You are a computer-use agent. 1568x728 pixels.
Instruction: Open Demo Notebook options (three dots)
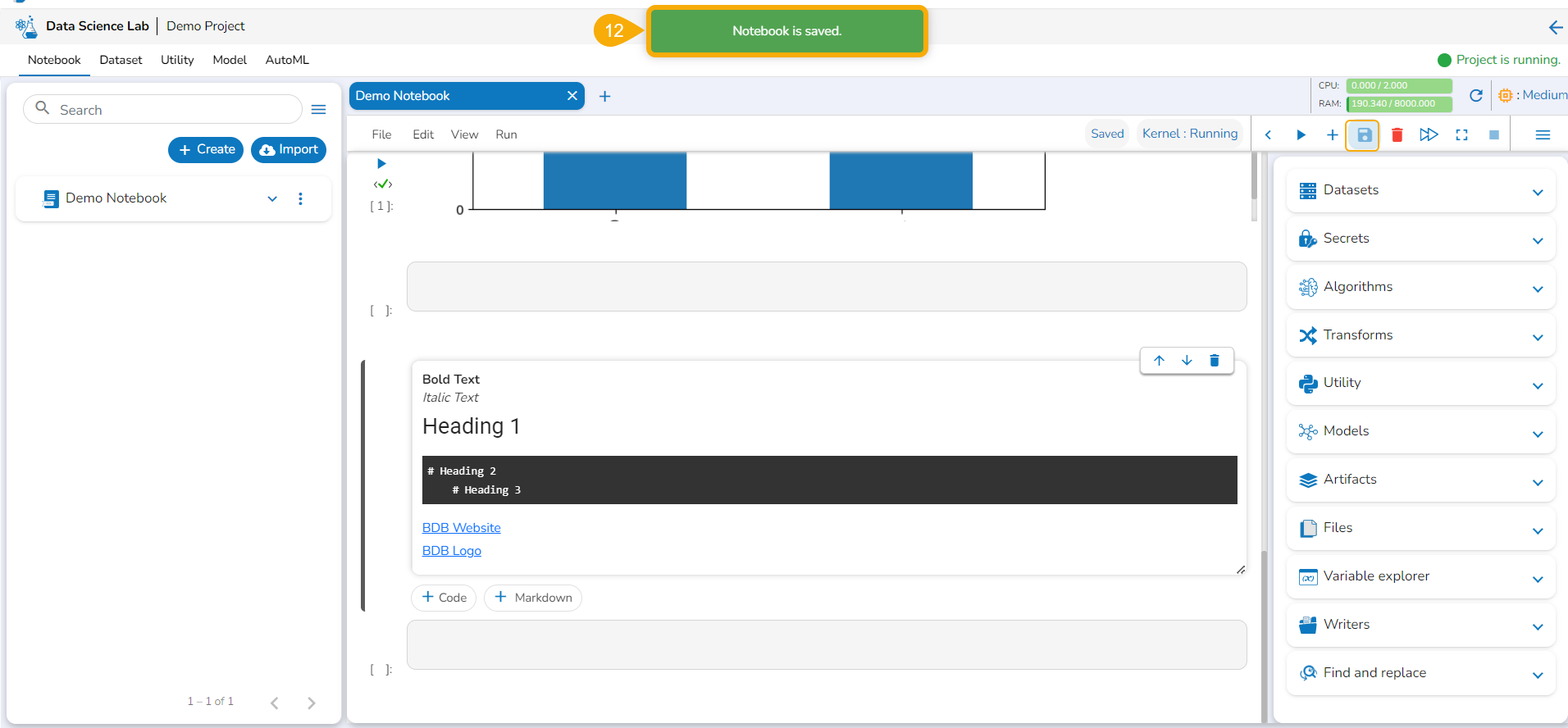point(301,198)
